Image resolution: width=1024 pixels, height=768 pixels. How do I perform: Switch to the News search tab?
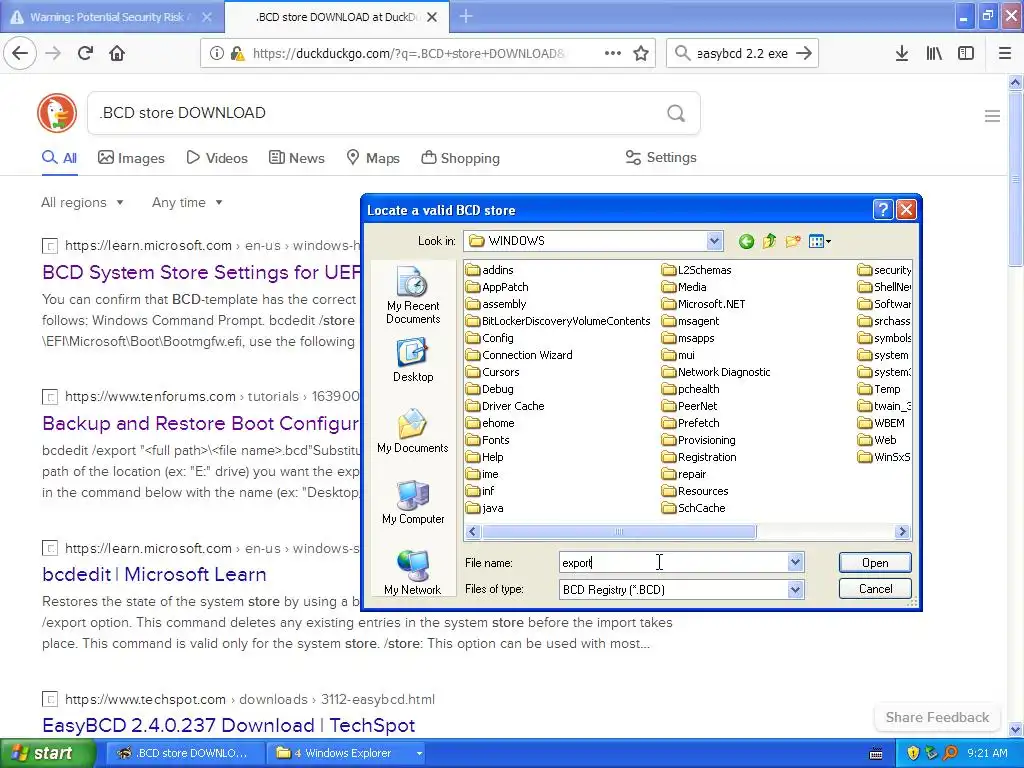click(296, 158)
